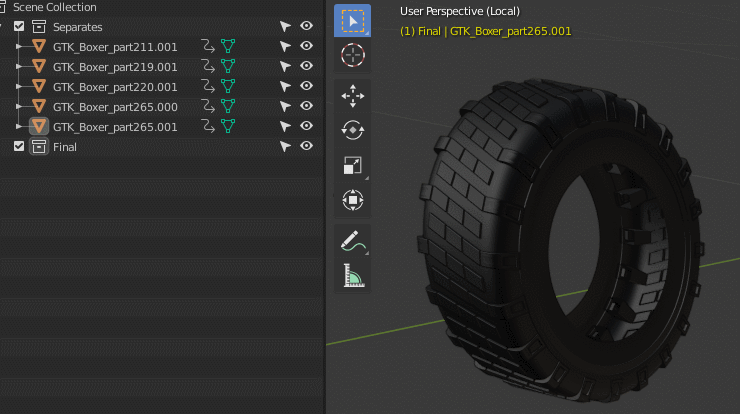The height and width of the screenshot is (414, 740).
Task: Select the Transform tool
Action: click(x=352, y=200)
